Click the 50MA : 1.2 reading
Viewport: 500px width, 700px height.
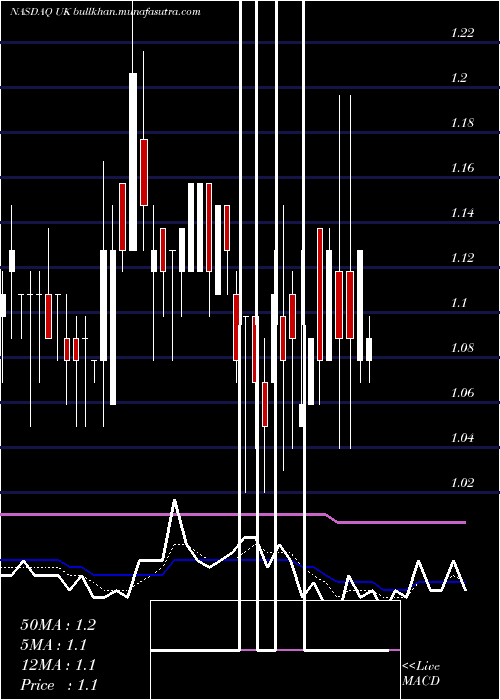coord(58,625)
